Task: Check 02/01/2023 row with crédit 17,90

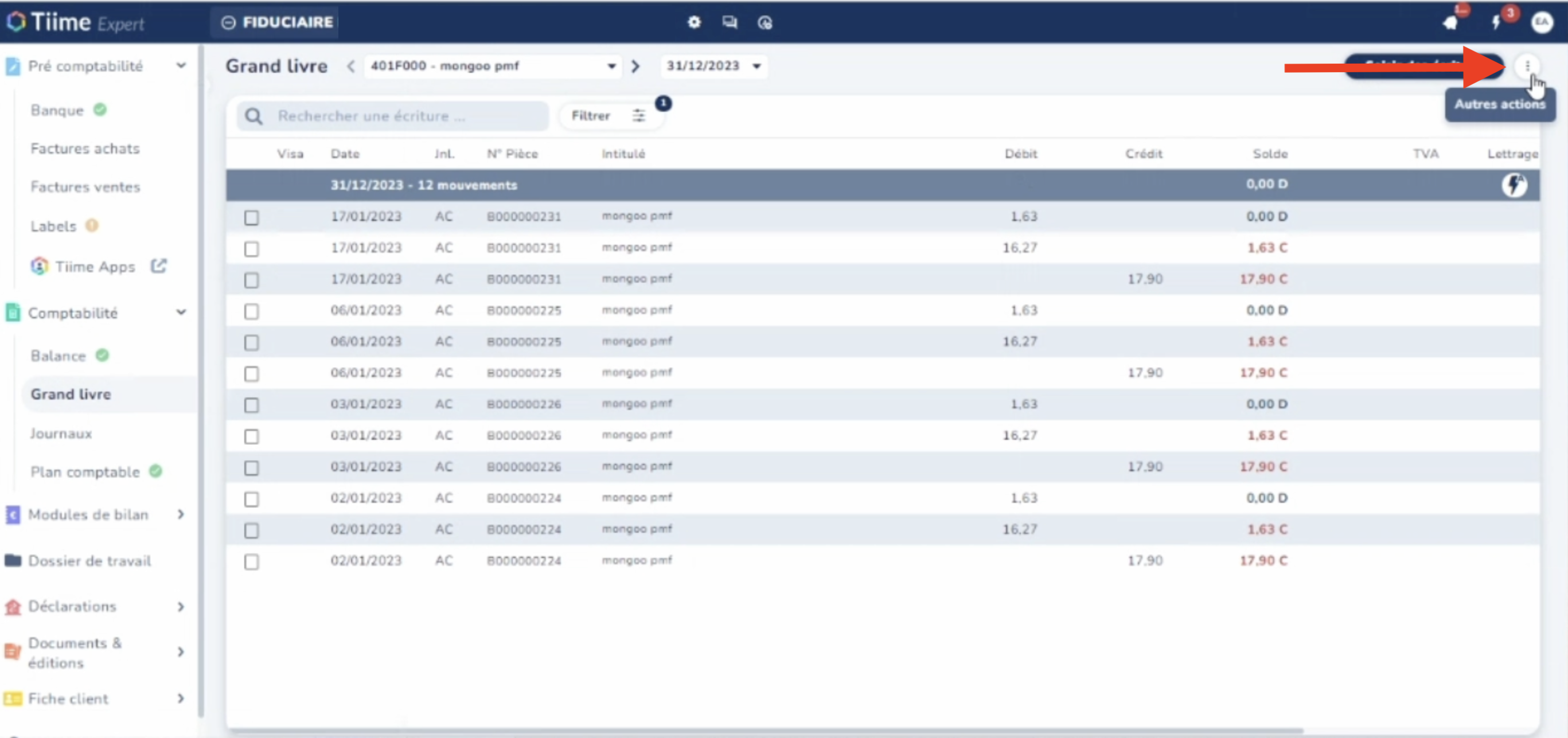Action: pos(251,561)
